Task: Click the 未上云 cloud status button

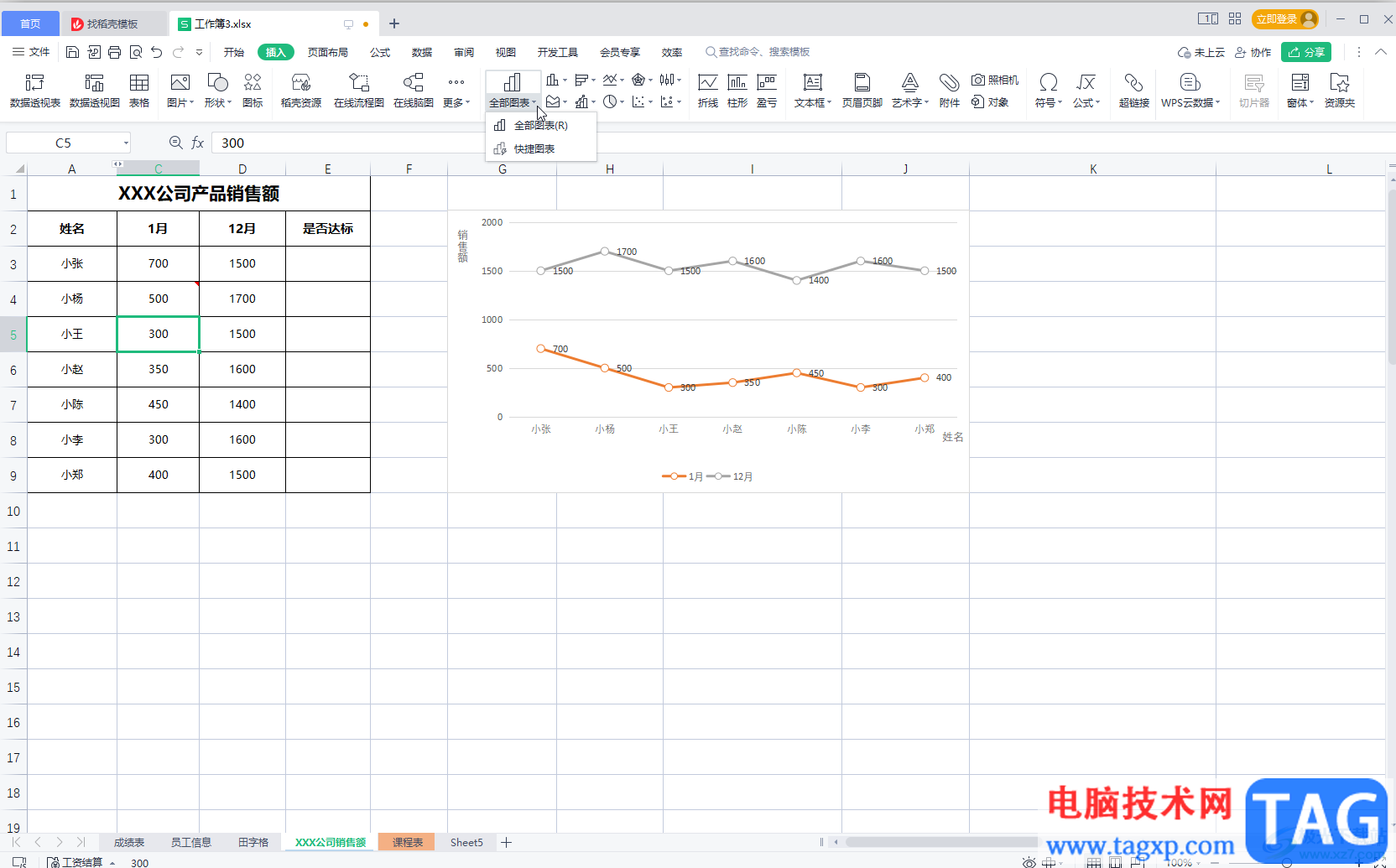Action: pos(1201,52)
